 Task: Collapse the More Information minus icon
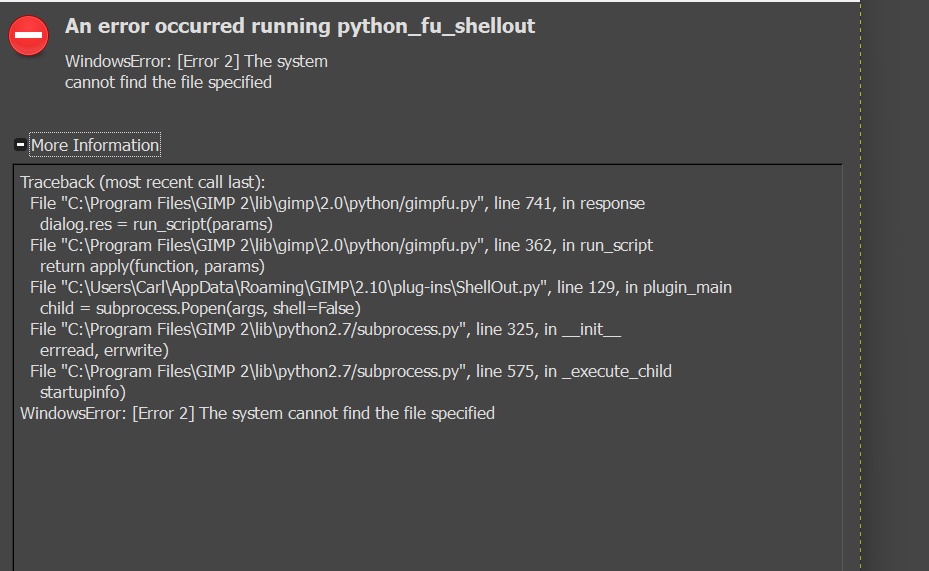click(x=20, y=145)
